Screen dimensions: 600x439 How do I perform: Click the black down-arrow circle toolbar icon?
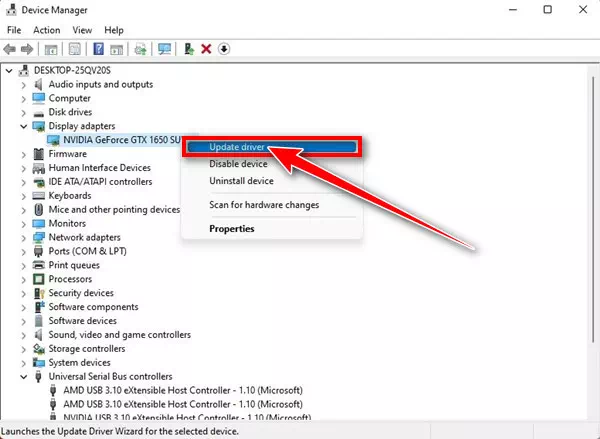pyautogui.click(x=224, y=48)
